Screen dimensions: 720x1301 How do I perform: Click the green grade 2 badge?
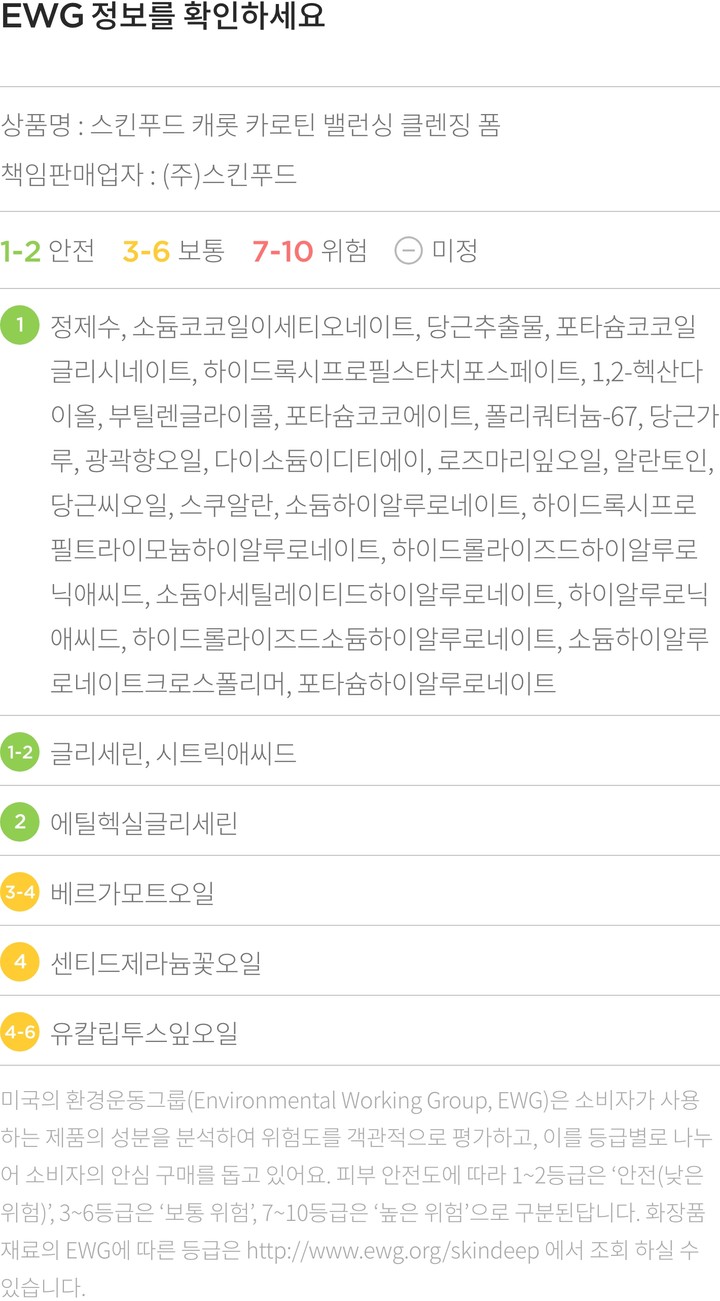pos(19,823)
